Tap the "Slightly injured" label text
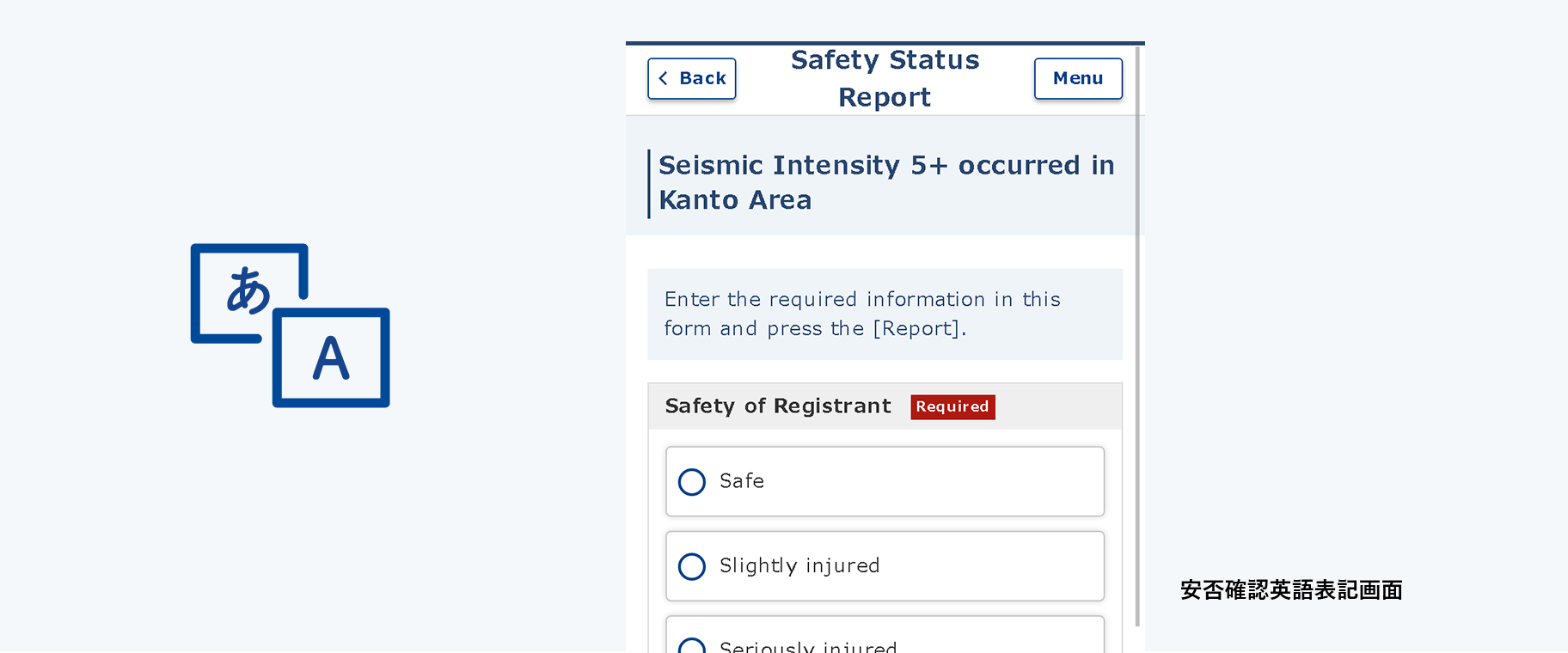The height and width of the screenshot is (653, 1568). [799, 566]
